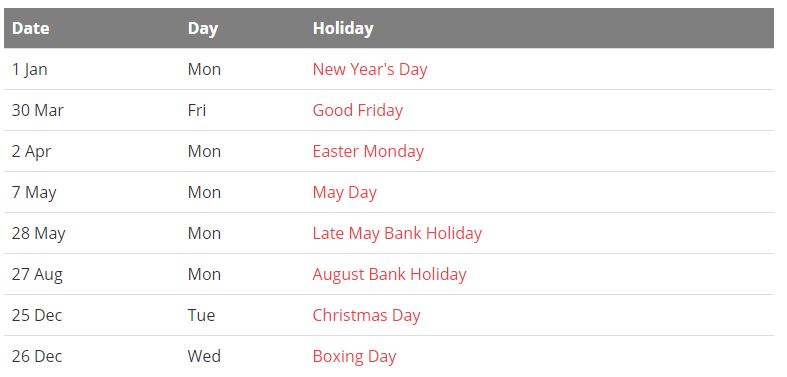Click the 2 Apr date cell
787x377 pixels.
point(31,152)
